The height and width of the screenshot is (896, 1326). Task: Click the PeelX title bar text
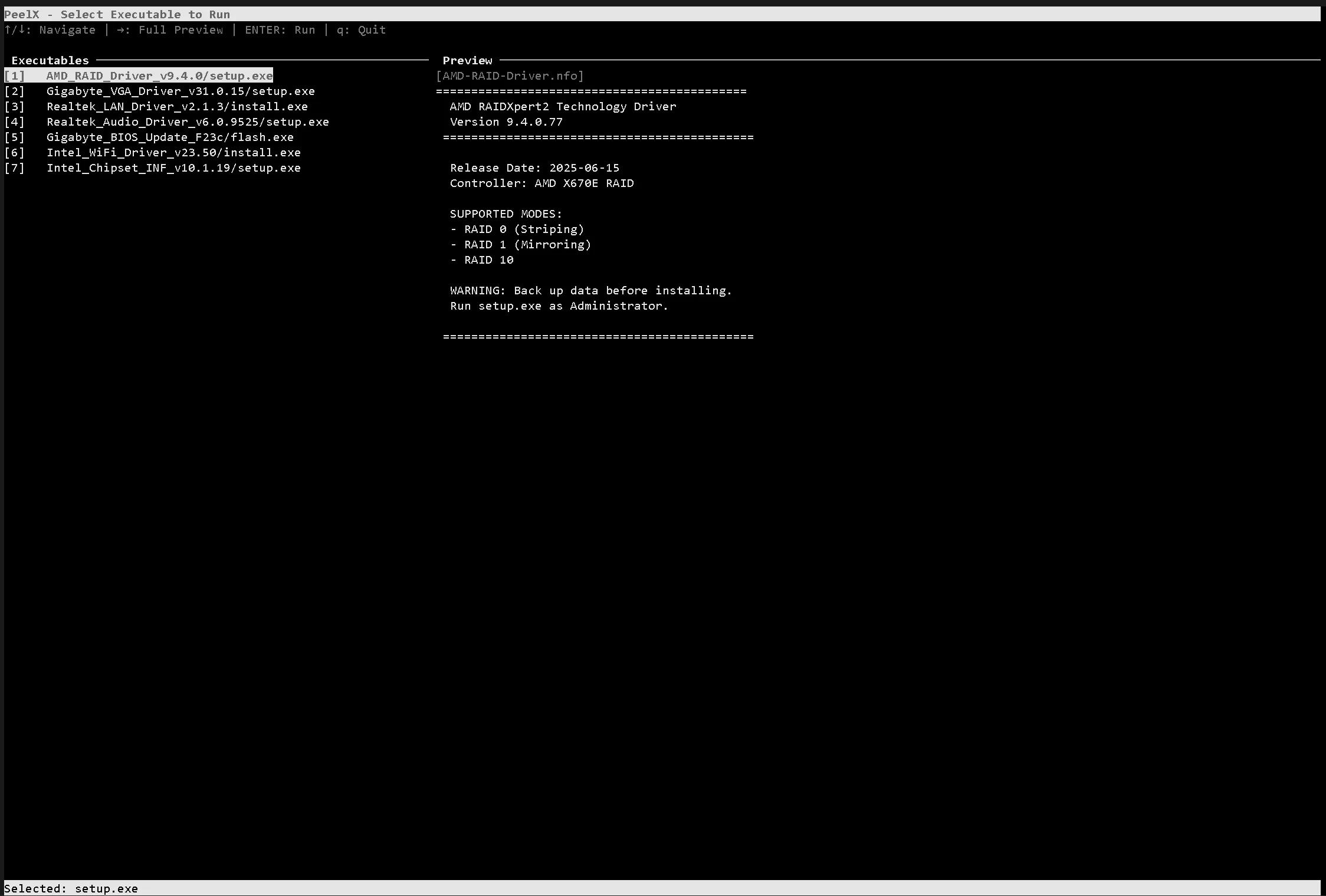coord(116,14)
